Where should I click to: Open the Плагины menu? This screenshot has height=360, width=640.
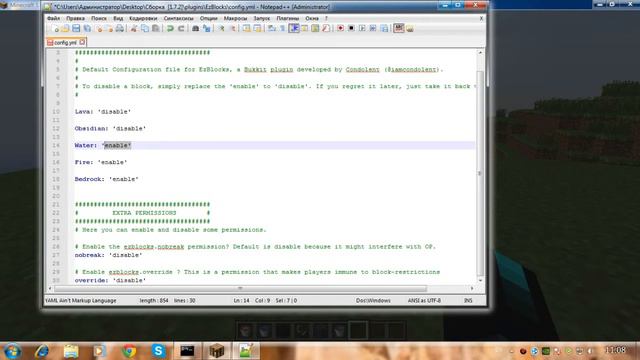tap(288, 18)
